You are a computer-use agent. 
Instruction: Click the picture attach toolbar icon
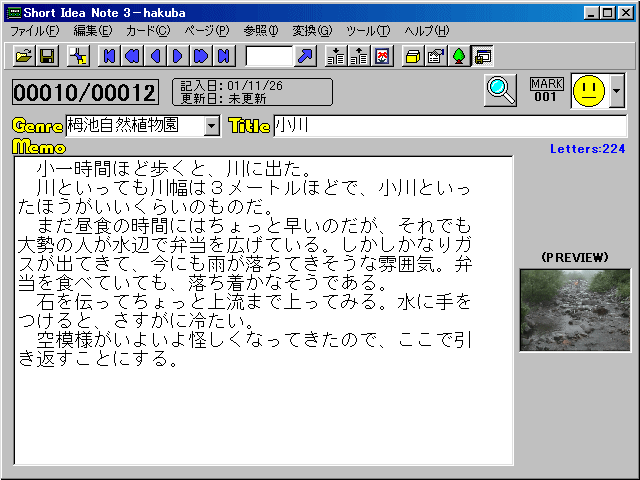click(382, 56)
